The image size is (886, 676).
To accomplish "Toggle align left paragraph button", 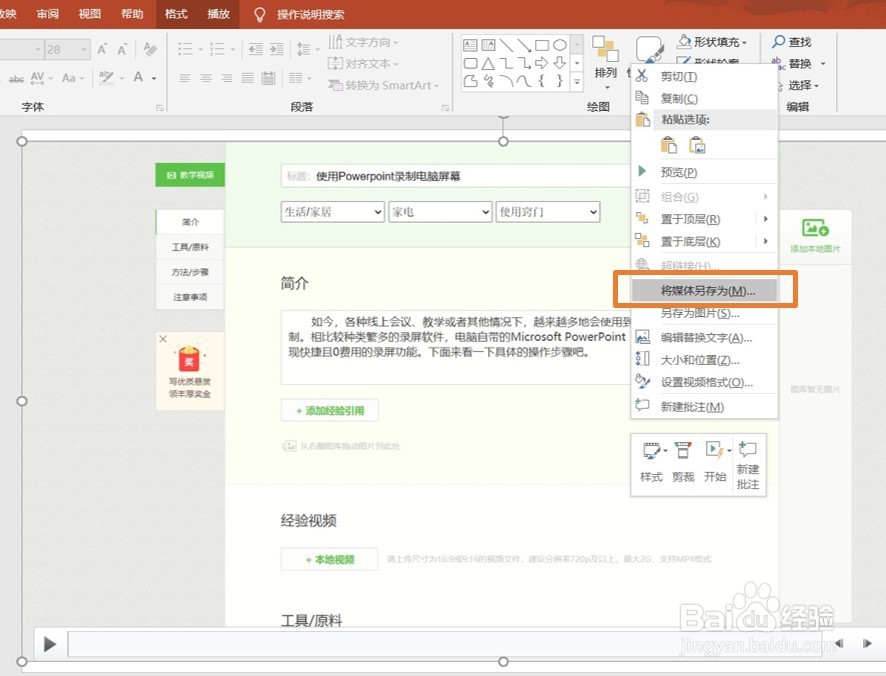I will point(185,78).
